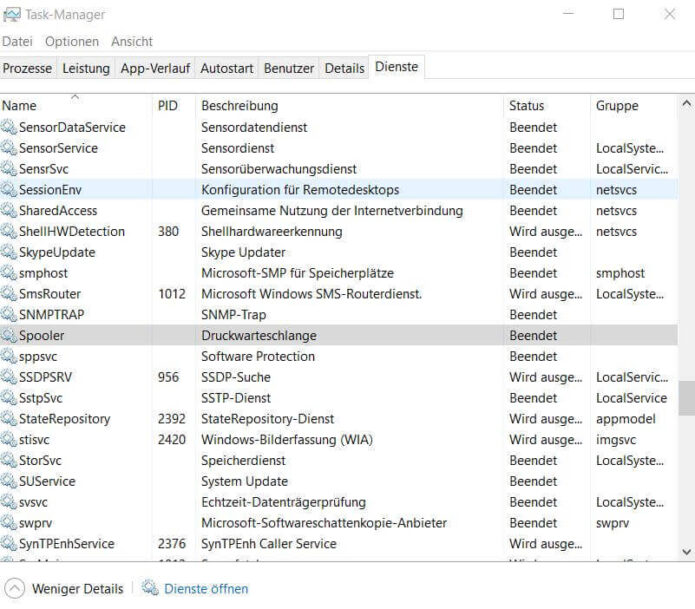
Task: Click the scrollbar up arrow
Action: [686, 104]
